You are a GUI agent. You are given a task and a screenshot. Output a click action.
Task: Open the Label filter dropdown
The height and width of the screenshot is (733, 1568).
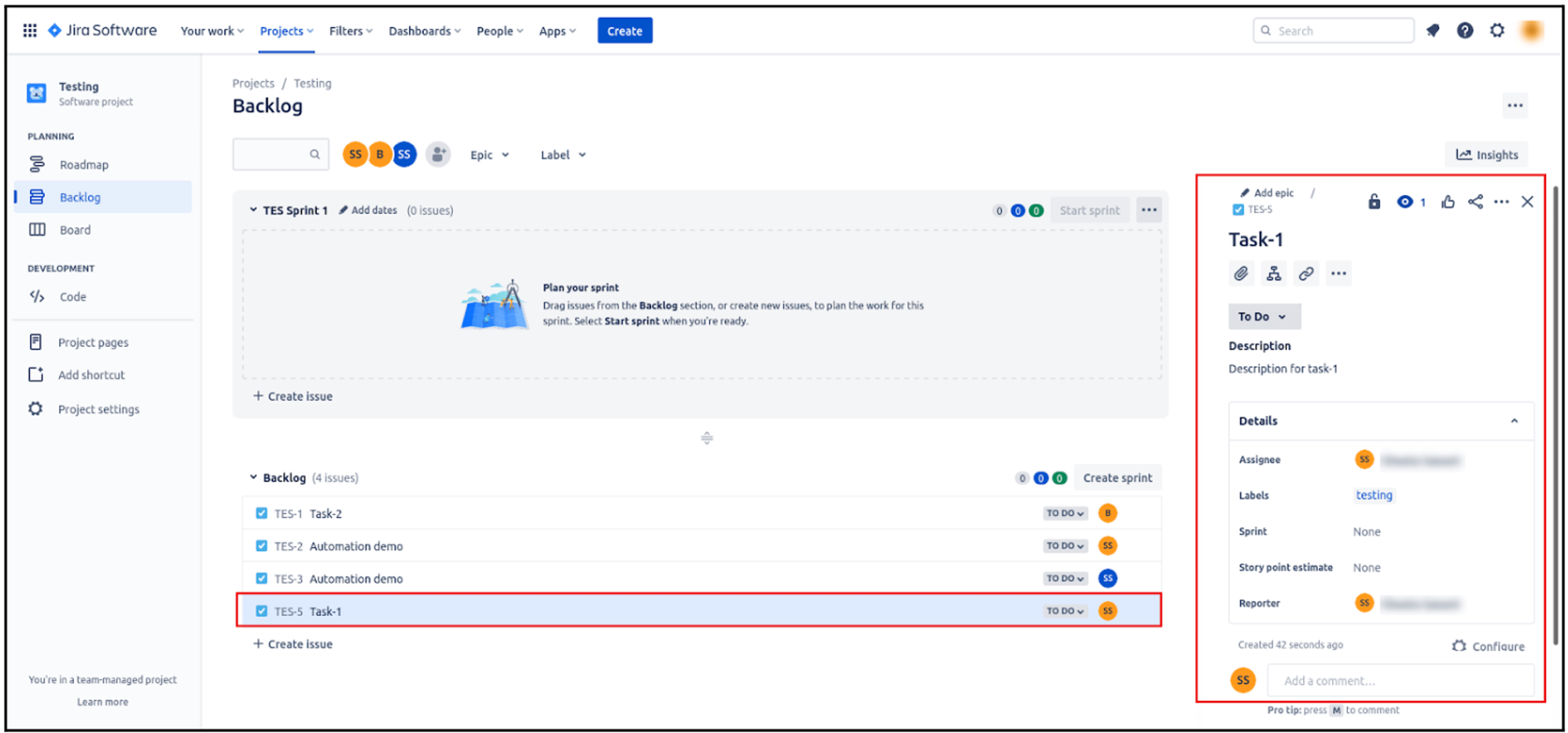point(563,155)
